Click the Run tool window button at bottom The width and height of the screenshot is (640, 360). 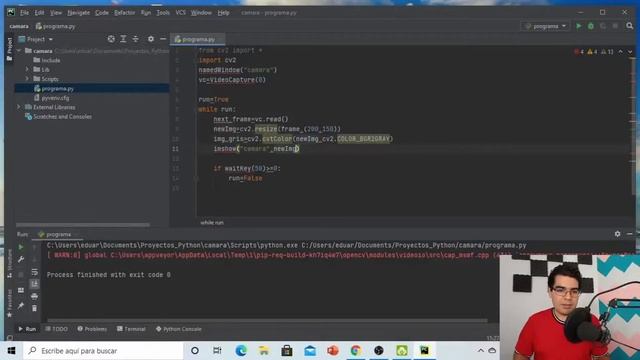coord(27,329)
